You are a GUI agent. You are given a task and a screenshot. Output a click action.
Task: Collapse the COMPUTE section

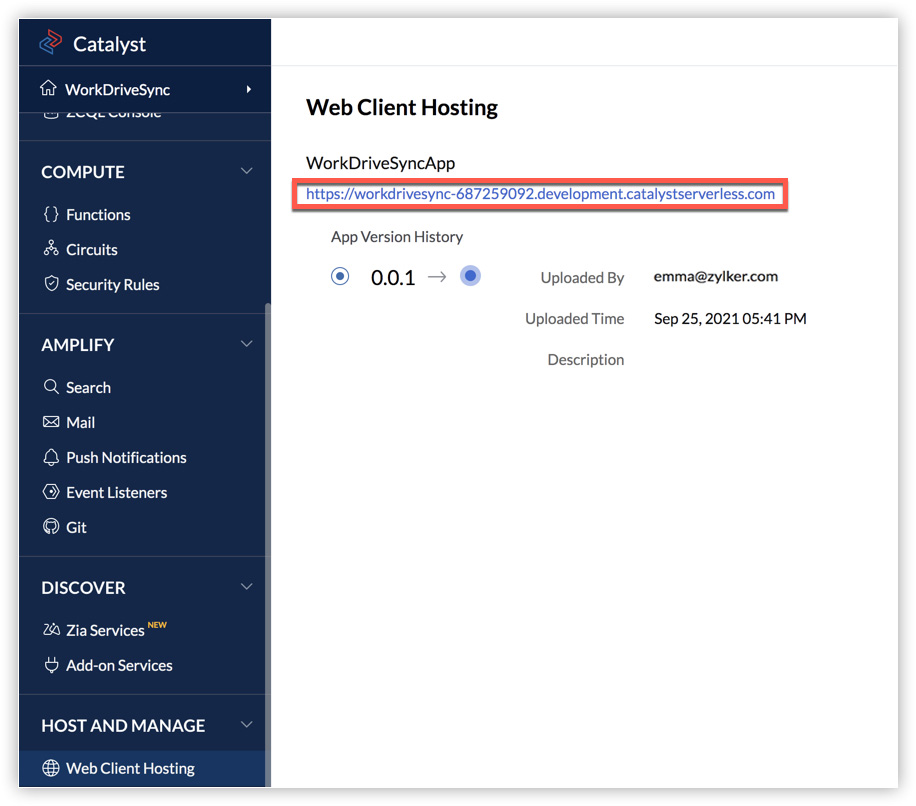[247, 172]
